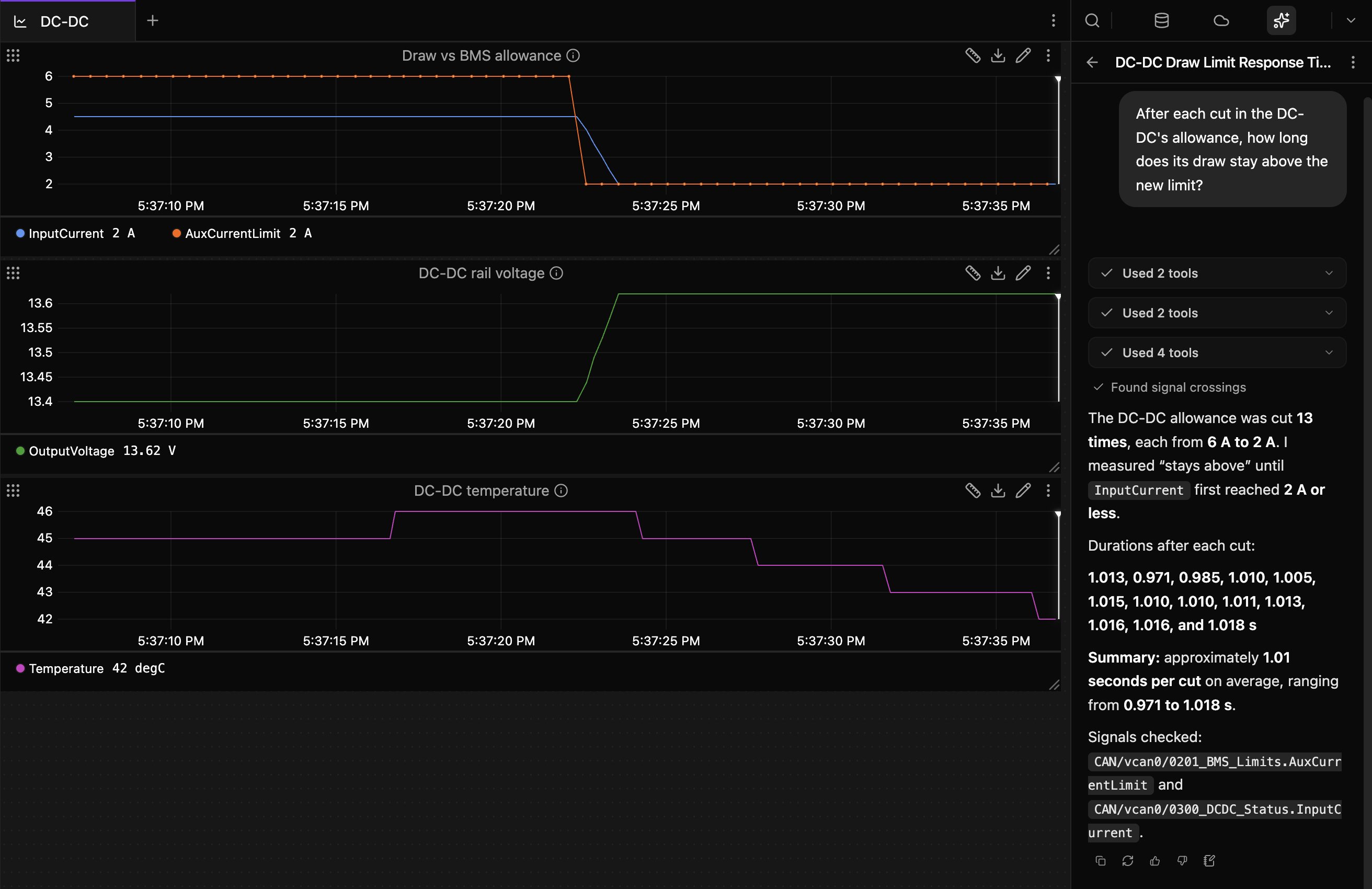Toggle the AI assistant sparkle icon
The width and height of the screenshot is (1372, 889).
click(1281, 21)
